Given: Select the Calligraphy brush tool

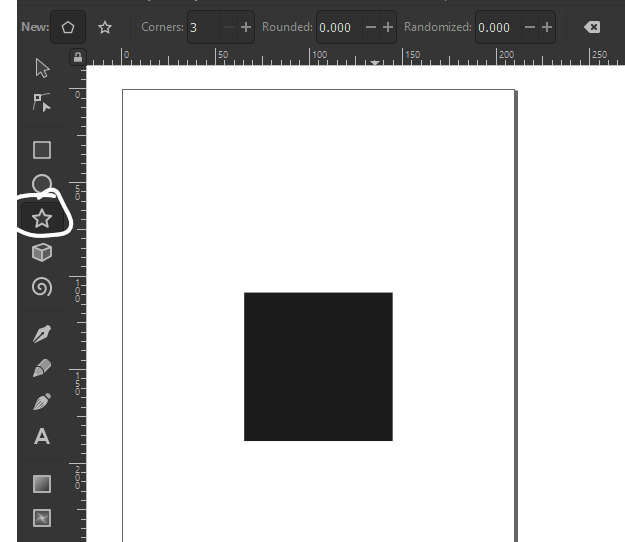Looking at the screenshot, I should click(42, 402).
